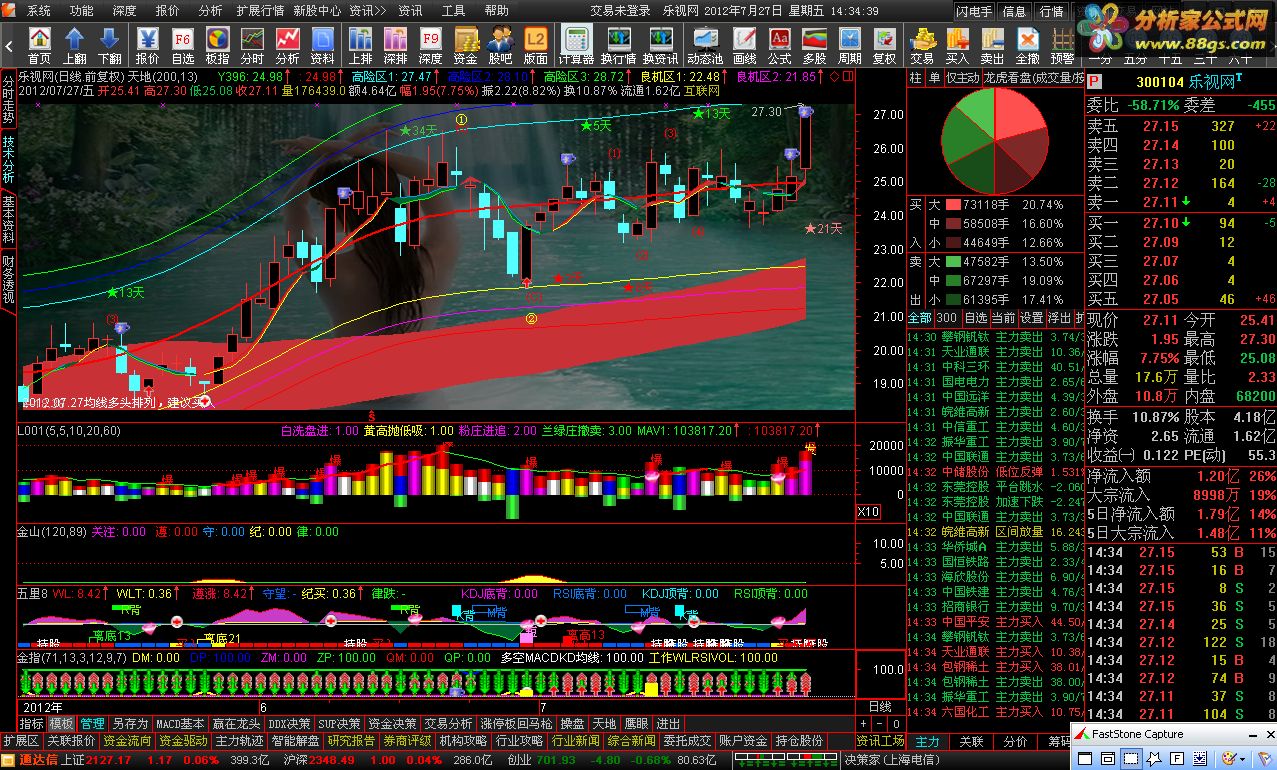Select 主力 tab in bottom-right panel
Image resolution: width=1277 pixels, height=770 pixels.
tap(928, 741)
